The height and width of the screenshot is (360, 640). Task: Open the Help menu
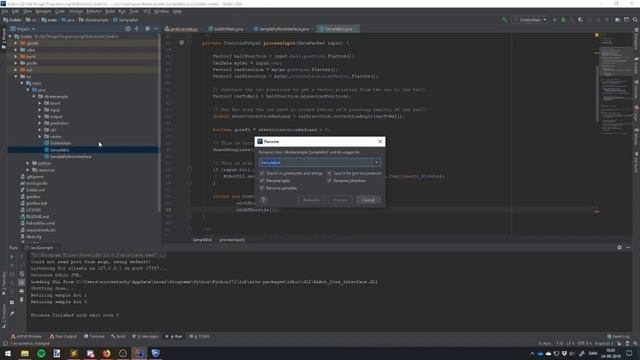click(177, 11)
